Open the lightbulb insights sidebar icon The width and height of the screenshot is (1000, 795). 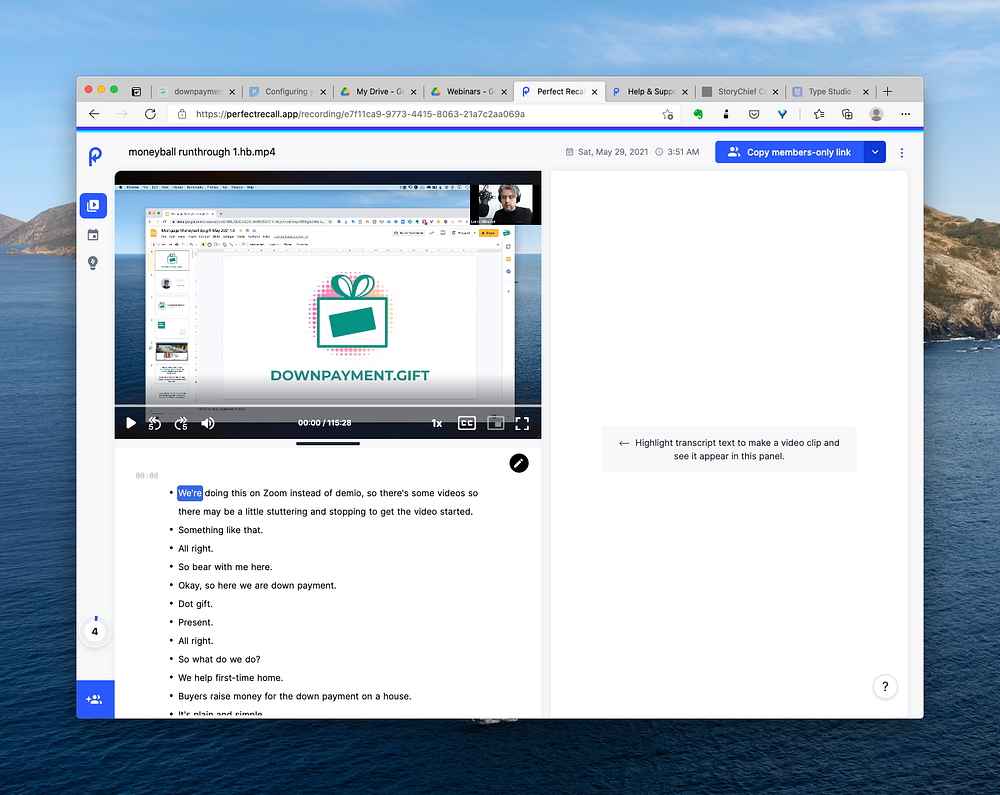(93, 263)
